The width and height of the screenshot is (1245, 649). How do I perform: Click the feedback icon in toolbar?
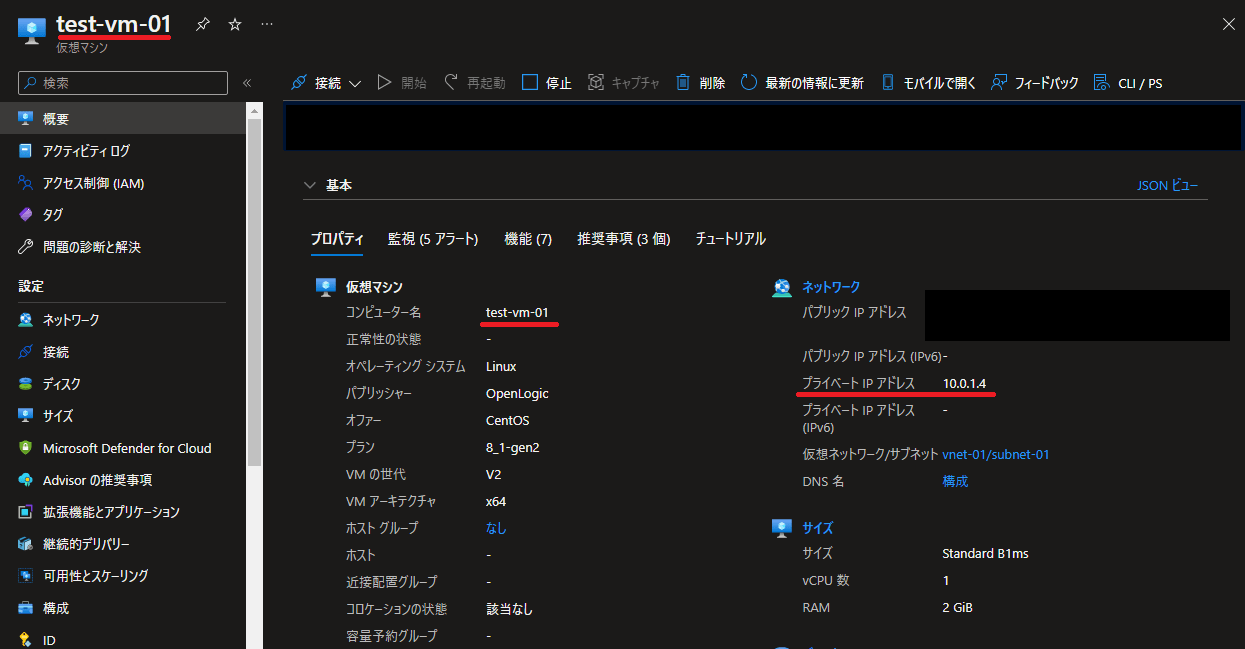(998, 83)
